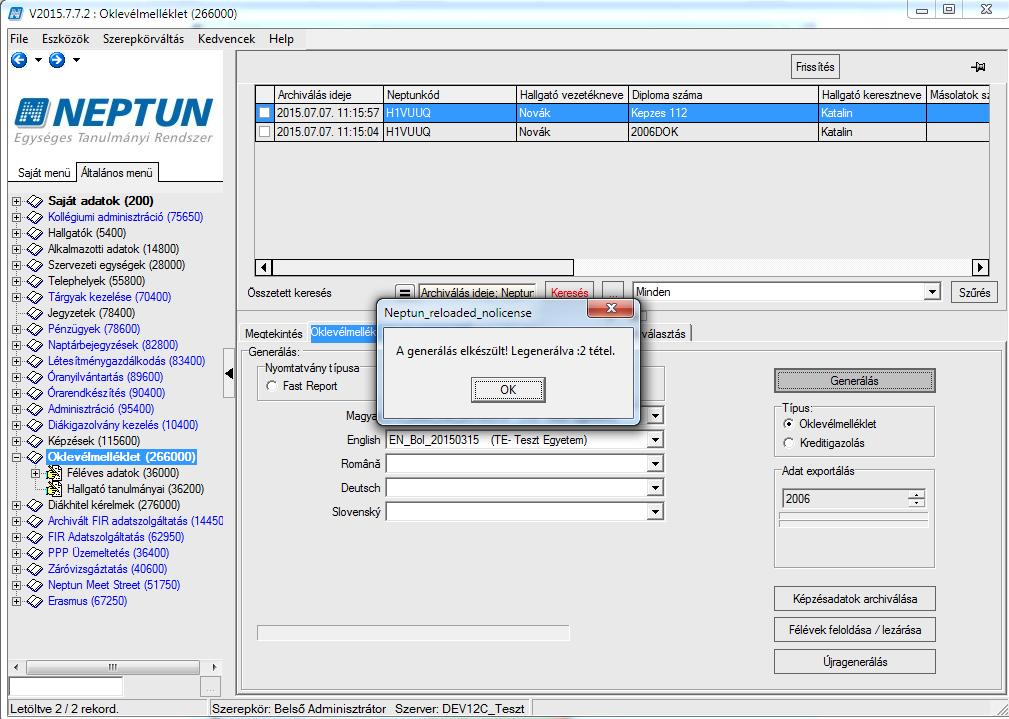Screen dimensions: 1009x719
Task: Select the Oklevélmelléklet type radio button
Action: click(x=788, y=424)
